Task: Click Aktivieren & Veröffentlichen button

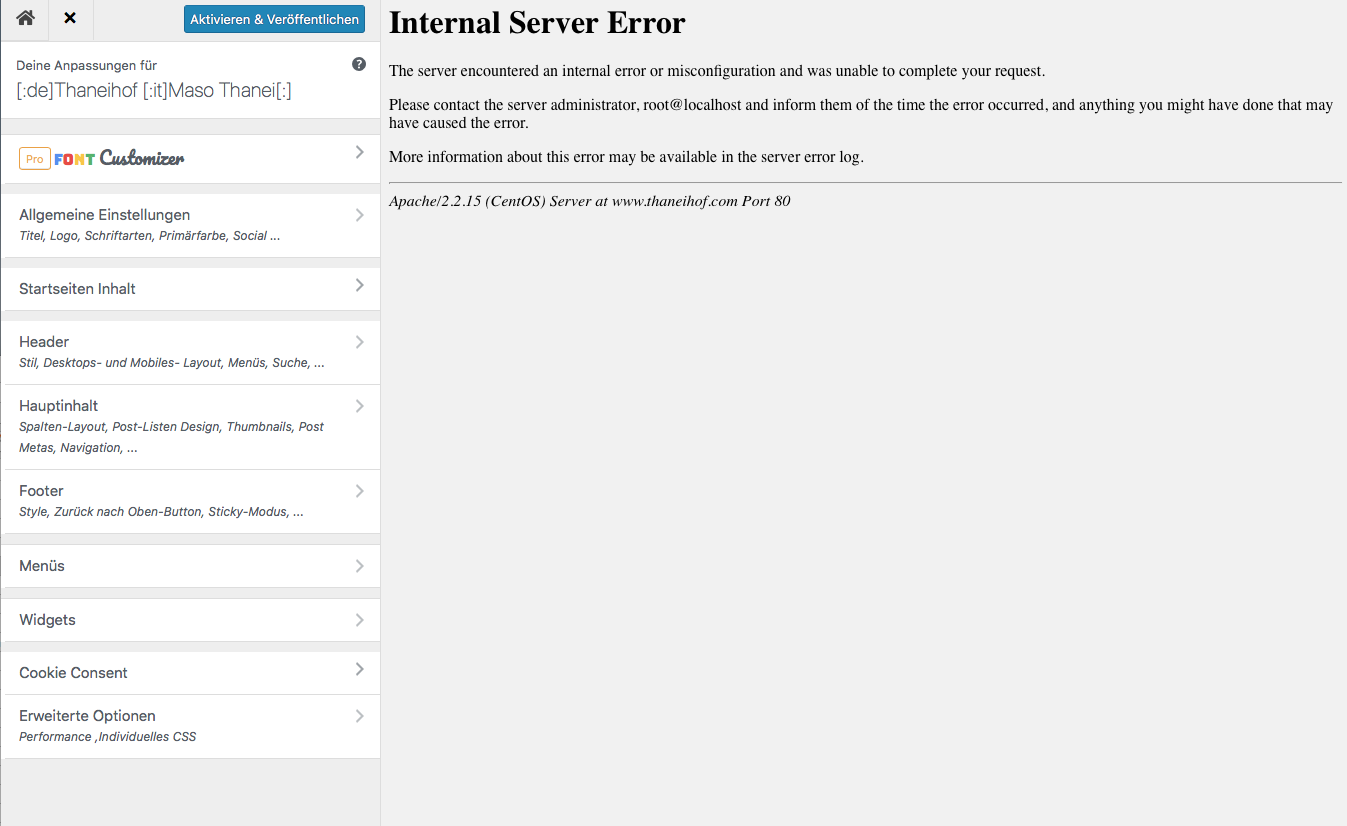Action: (274, 19)
